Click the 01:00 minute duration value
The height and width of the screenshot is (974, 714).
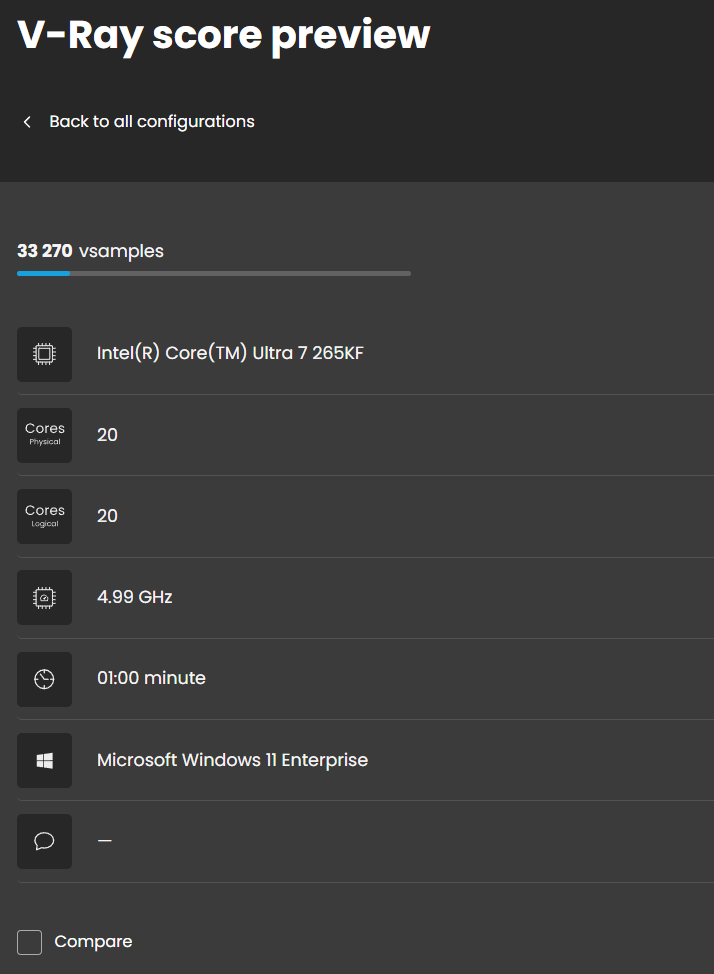(x=151, y=678)
